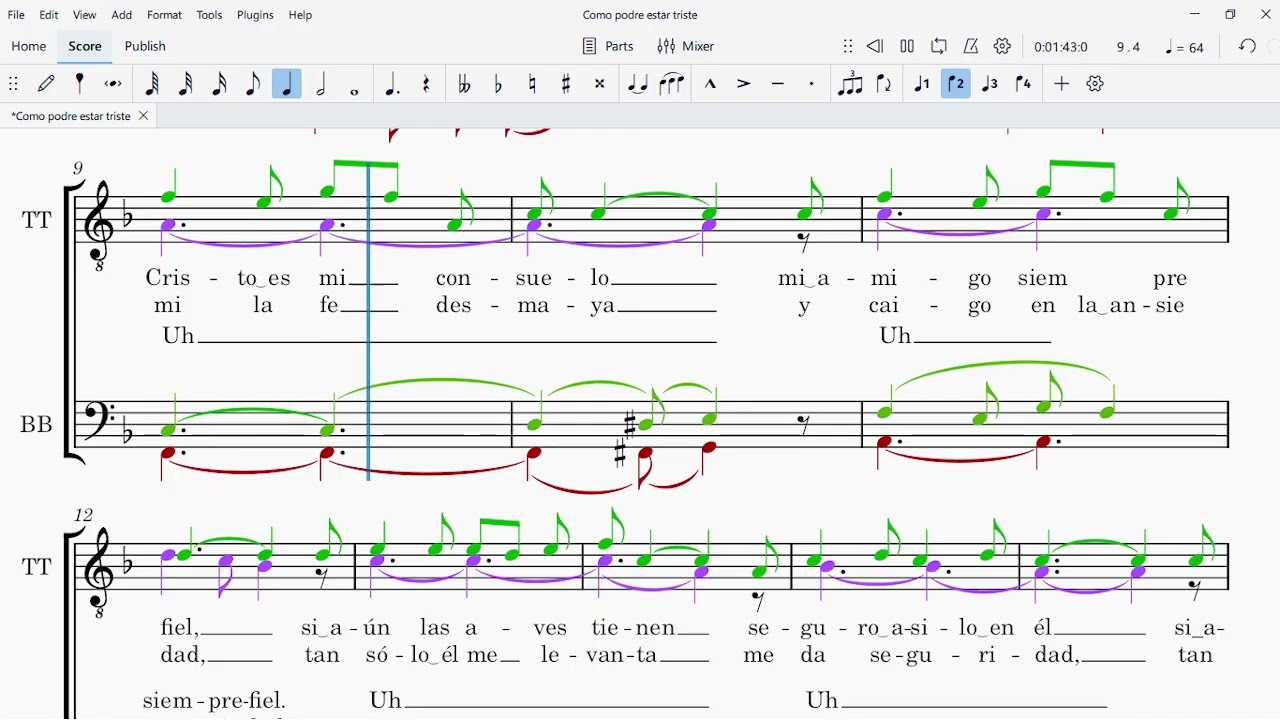Image resolution: width=1280 pixels, height=720 pixels.
Task: Open the Parts dialog
Action: (x=609, y=47)
